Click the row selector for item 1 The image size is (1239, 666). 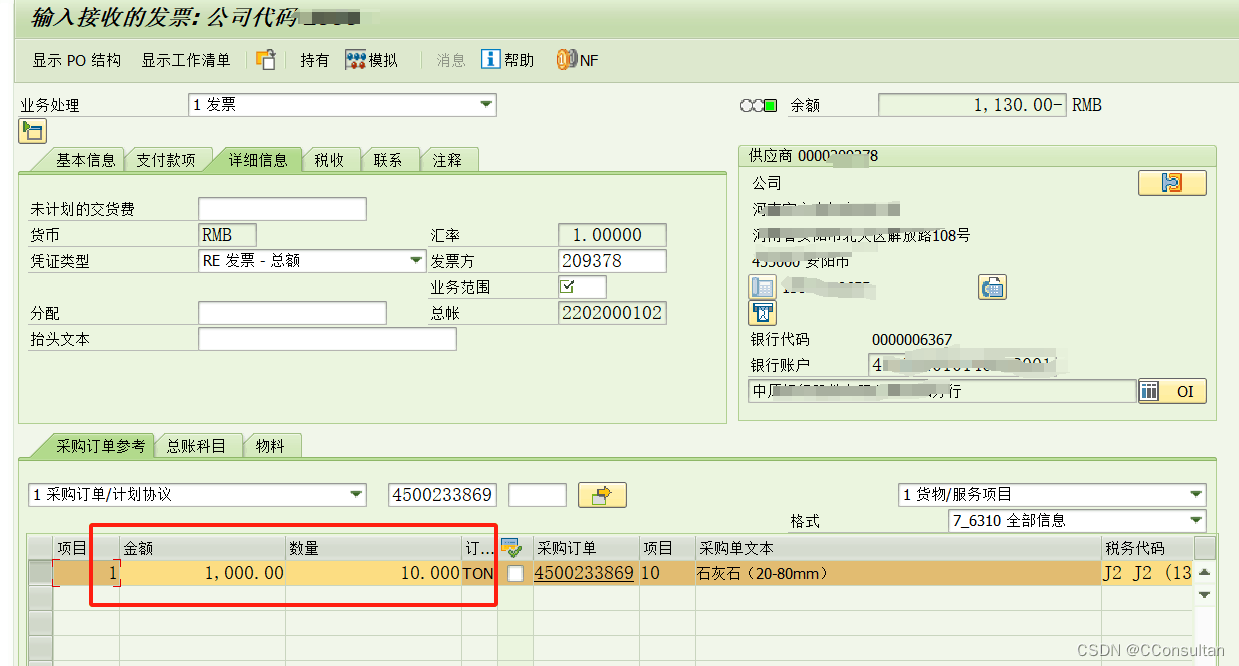(39, 574)
